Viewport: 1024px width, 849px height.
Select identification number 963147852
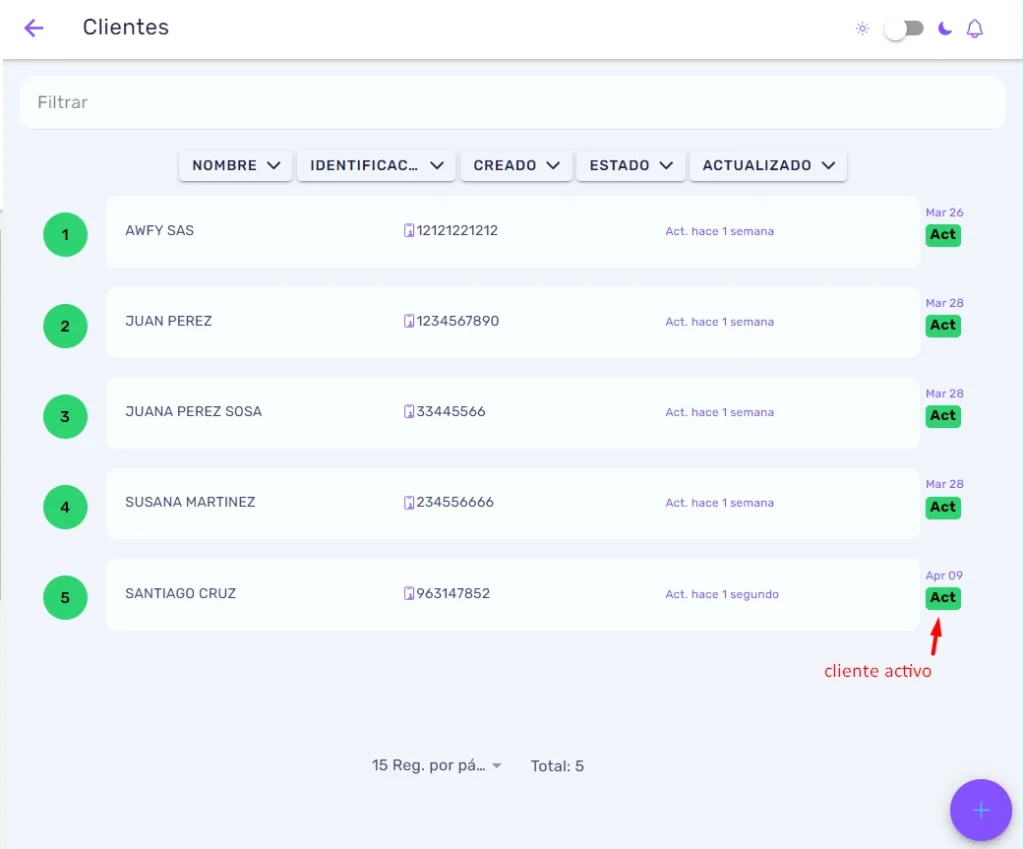453,594
